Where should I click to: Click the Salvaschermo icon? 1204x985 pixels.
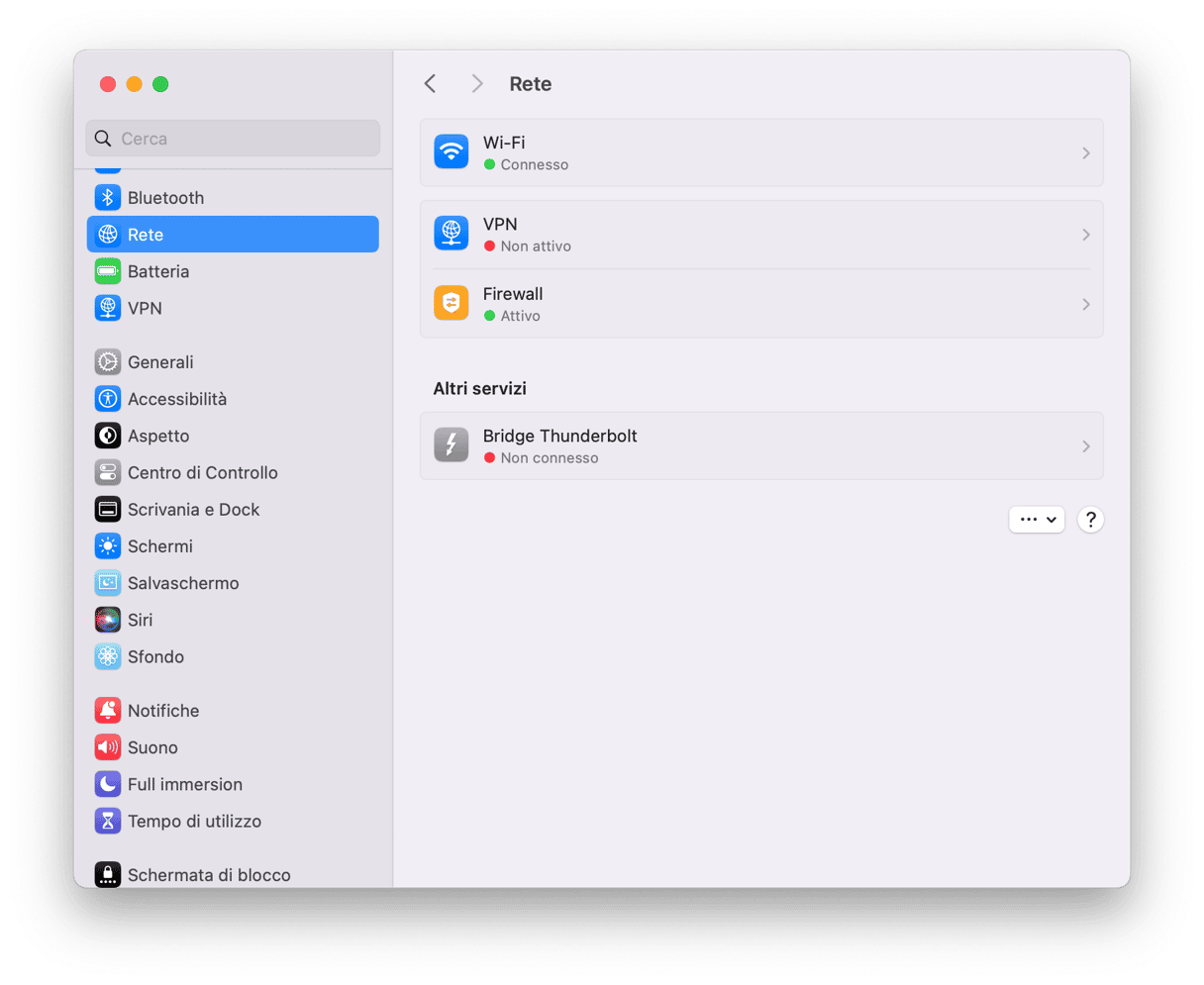point(108,583)
